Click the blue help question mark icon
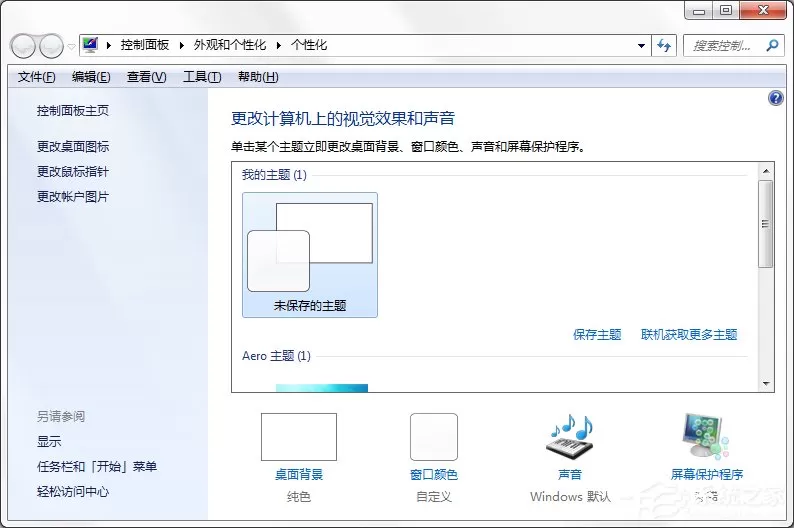Image resolution: width=794 pixels, height=528 pixels. 775,98
